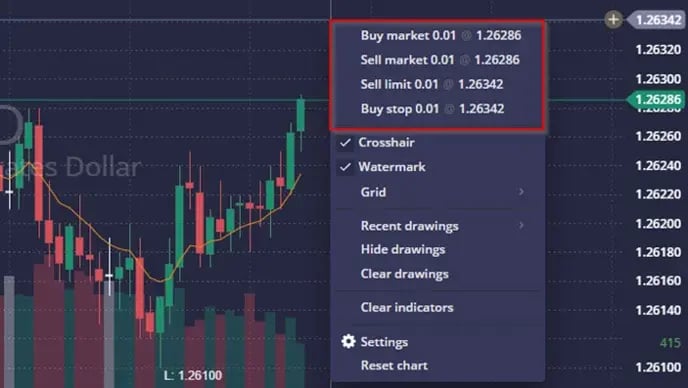Open the Grid menu entry
Screen dimensions: 688x388
coord(439,192)
